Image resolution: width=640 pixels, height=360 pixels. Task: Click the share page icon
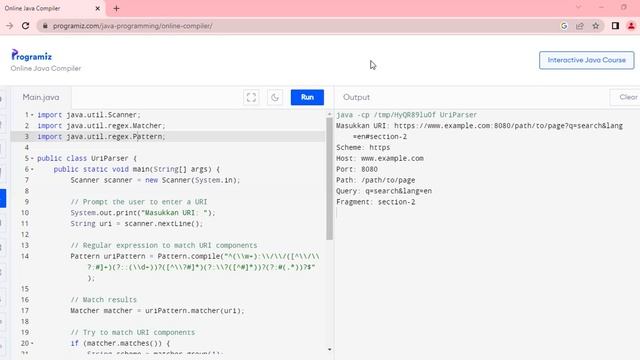[x=580, y=26]
